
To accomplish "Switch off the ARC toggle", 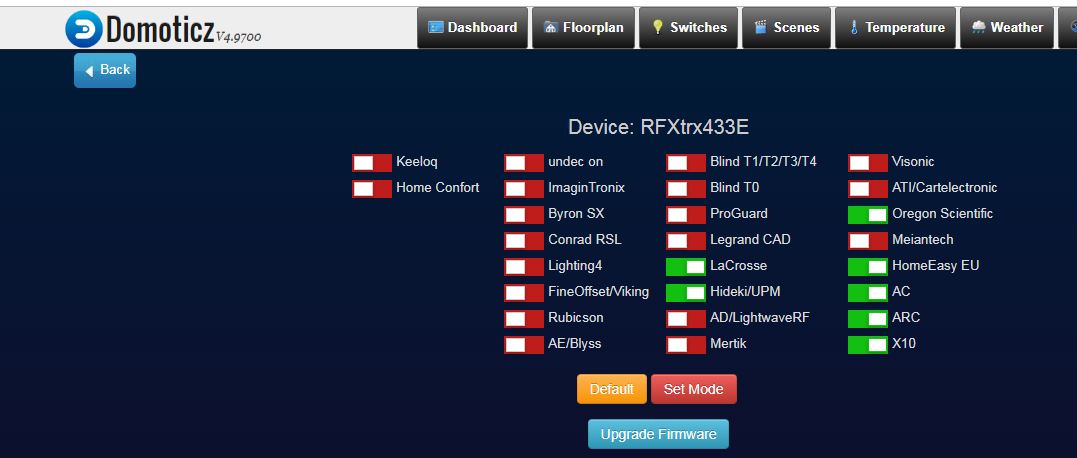I will (x=868, y=319).
